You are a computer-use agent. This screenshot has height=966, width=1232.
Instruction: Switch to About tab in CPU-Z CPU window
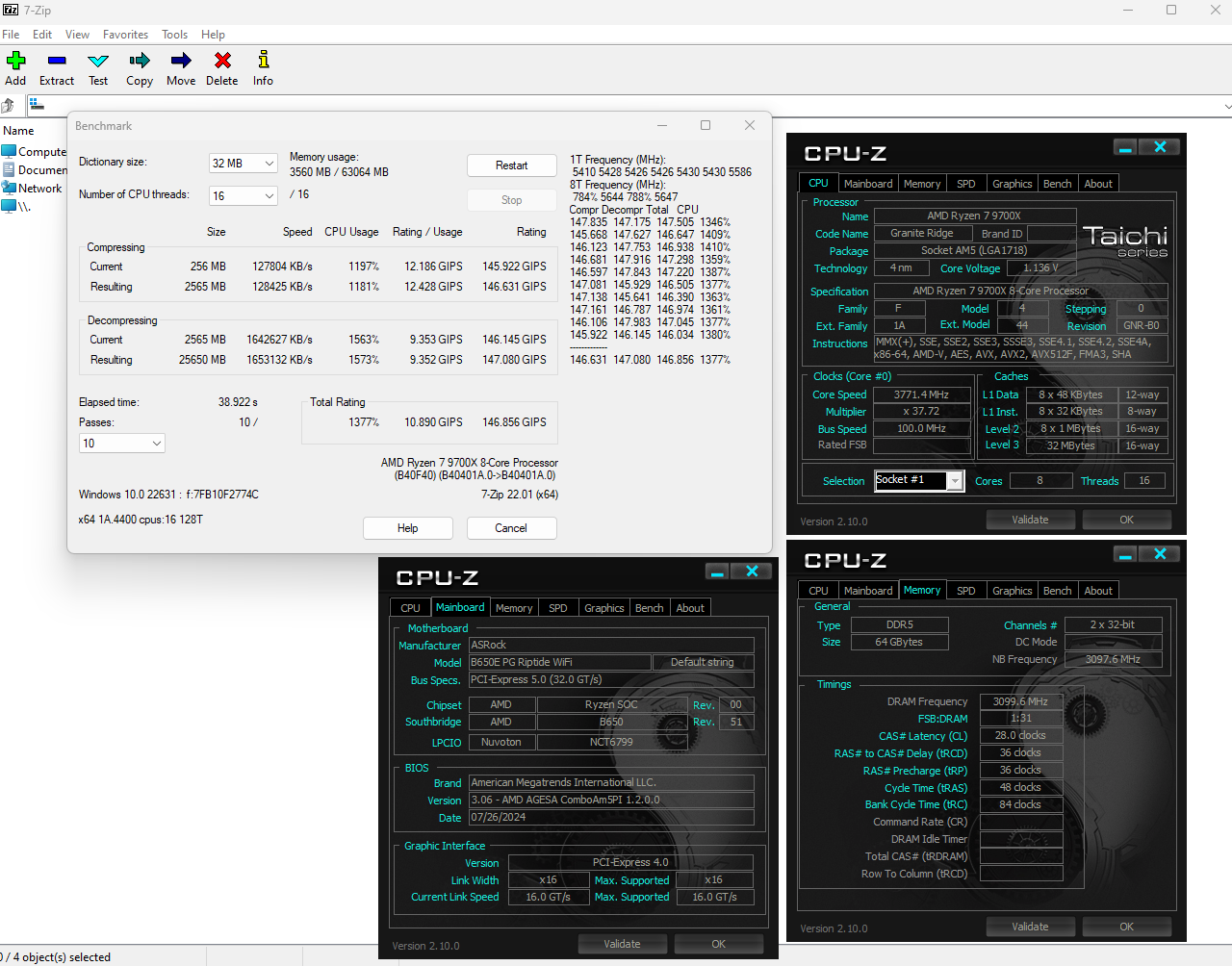pyautogui.click(x=1098, y=184)
